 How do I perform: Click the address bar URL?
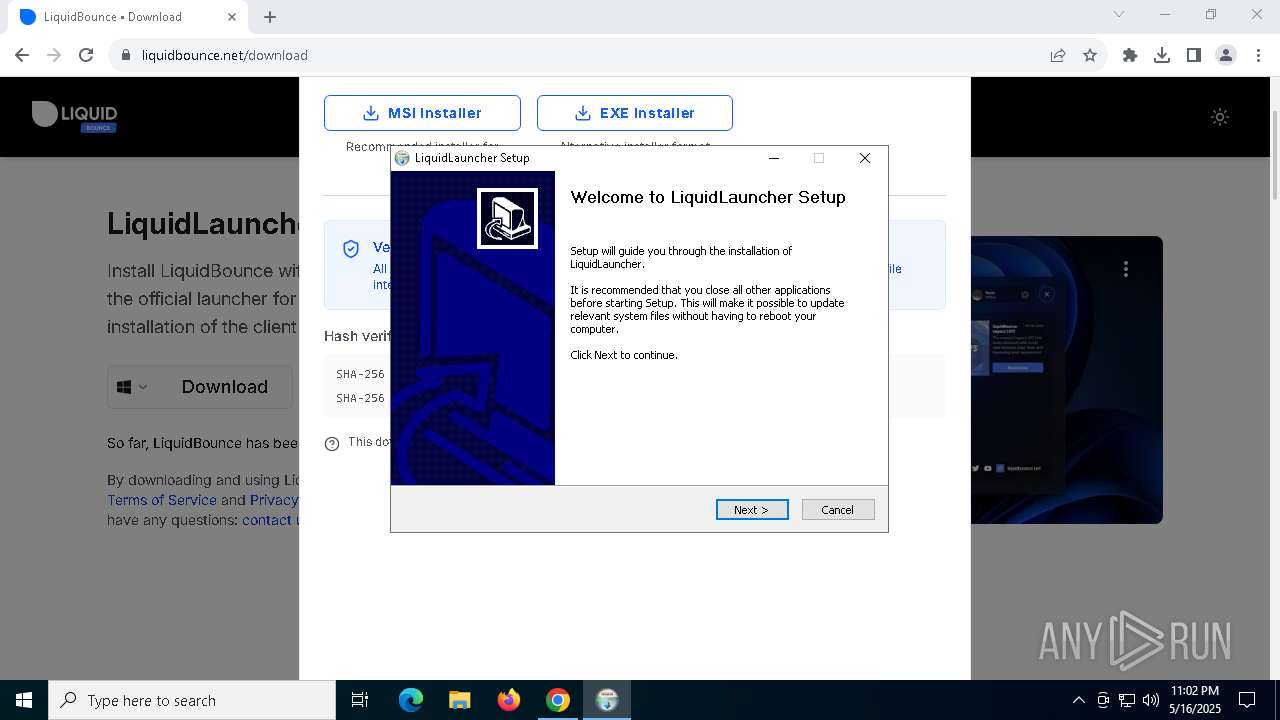coord(225,55)
